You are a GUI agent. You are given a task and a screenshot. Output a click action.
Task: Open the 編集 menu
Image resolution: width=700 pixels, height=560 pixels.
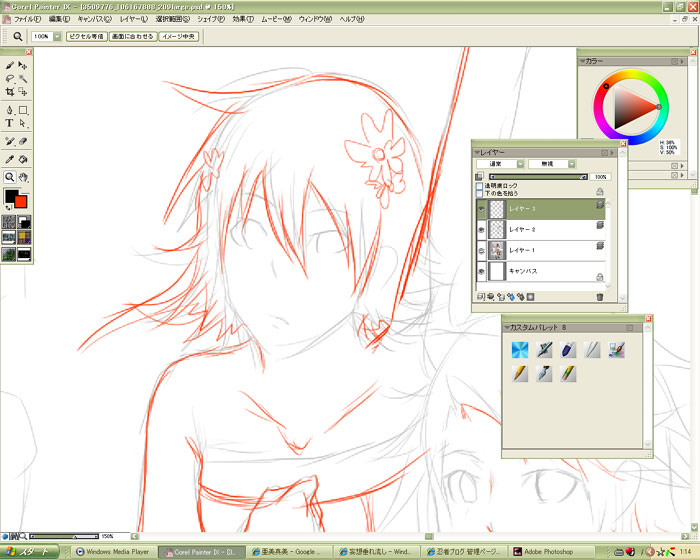(59, 19)
